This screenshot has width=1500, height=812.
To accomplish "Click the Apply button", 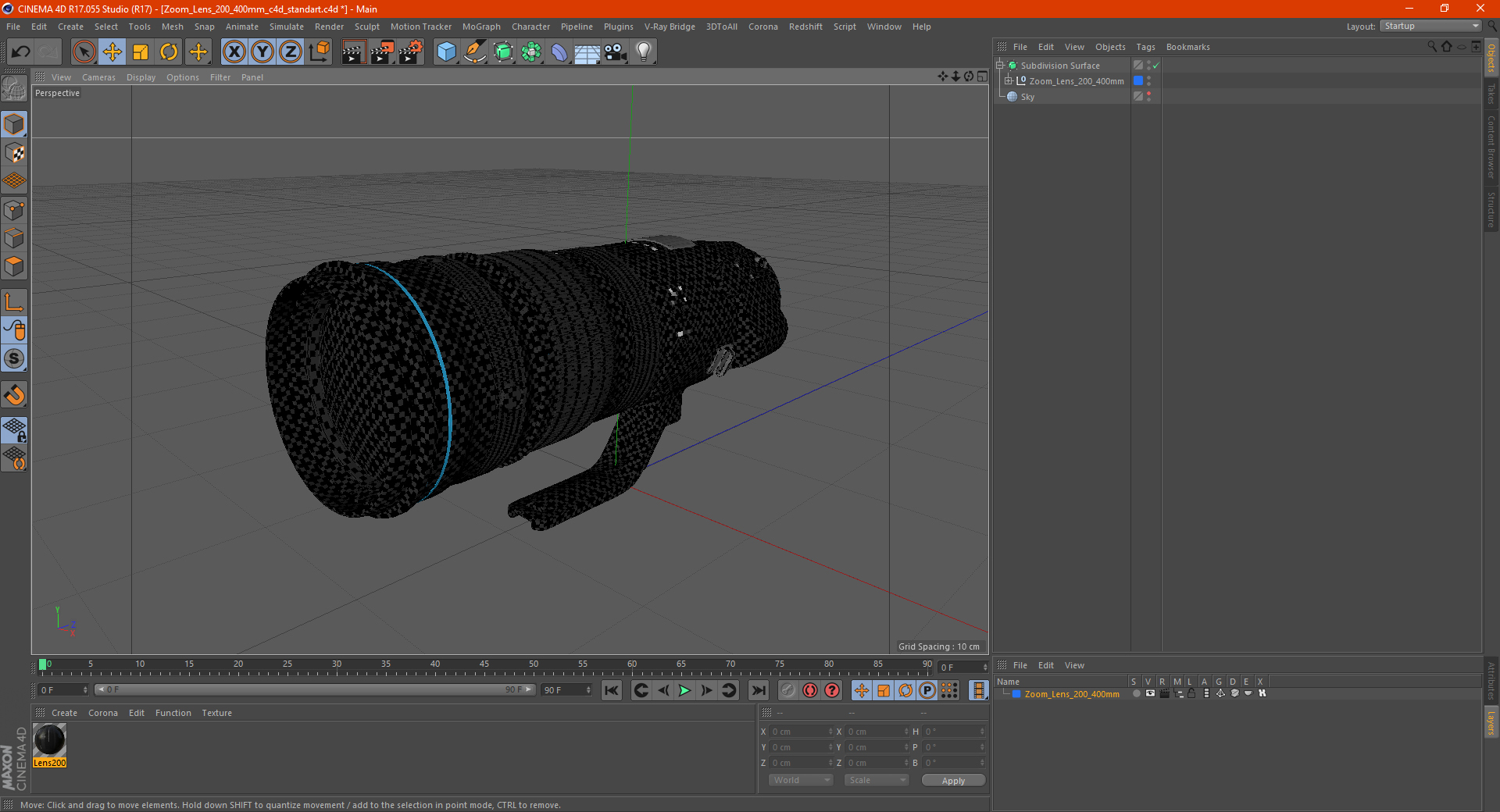I will click(x=953, y=781).
